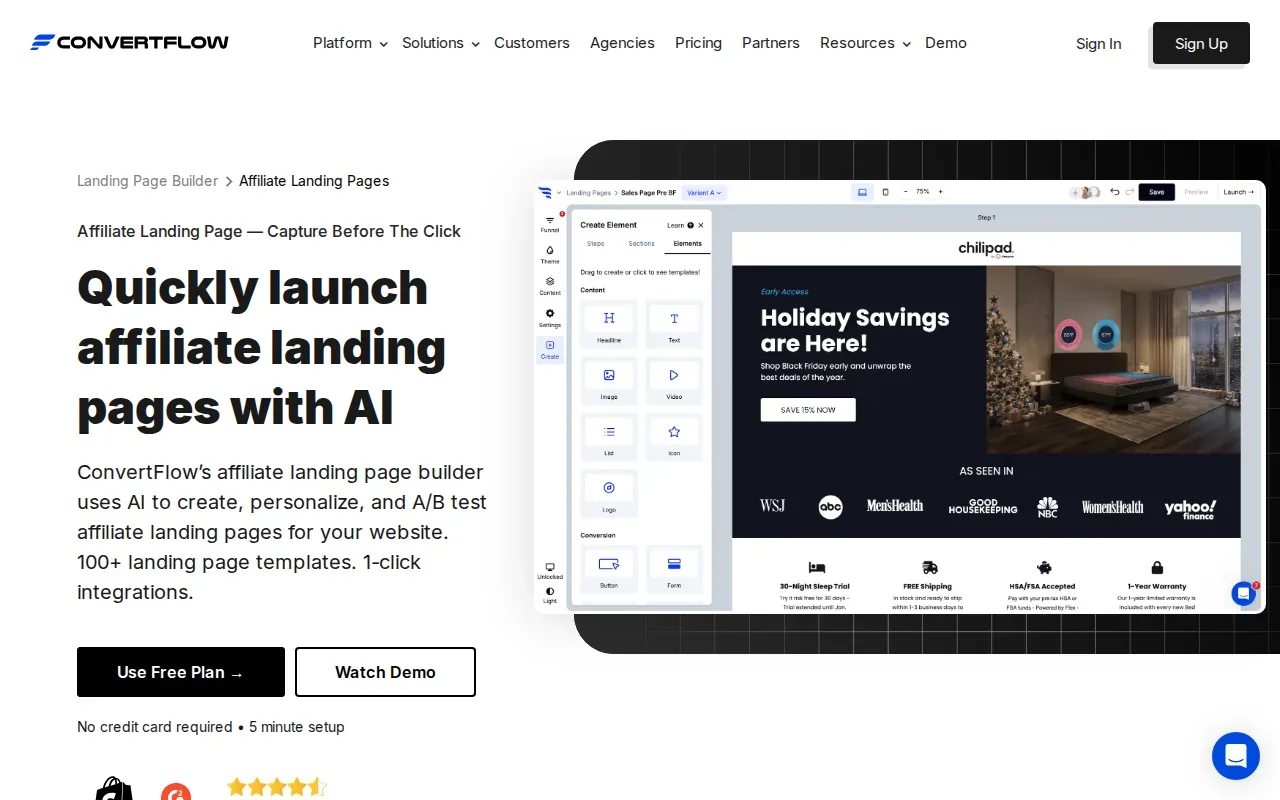
Task: Follow the Sign In link
Action: click(x=1098, y=43)
